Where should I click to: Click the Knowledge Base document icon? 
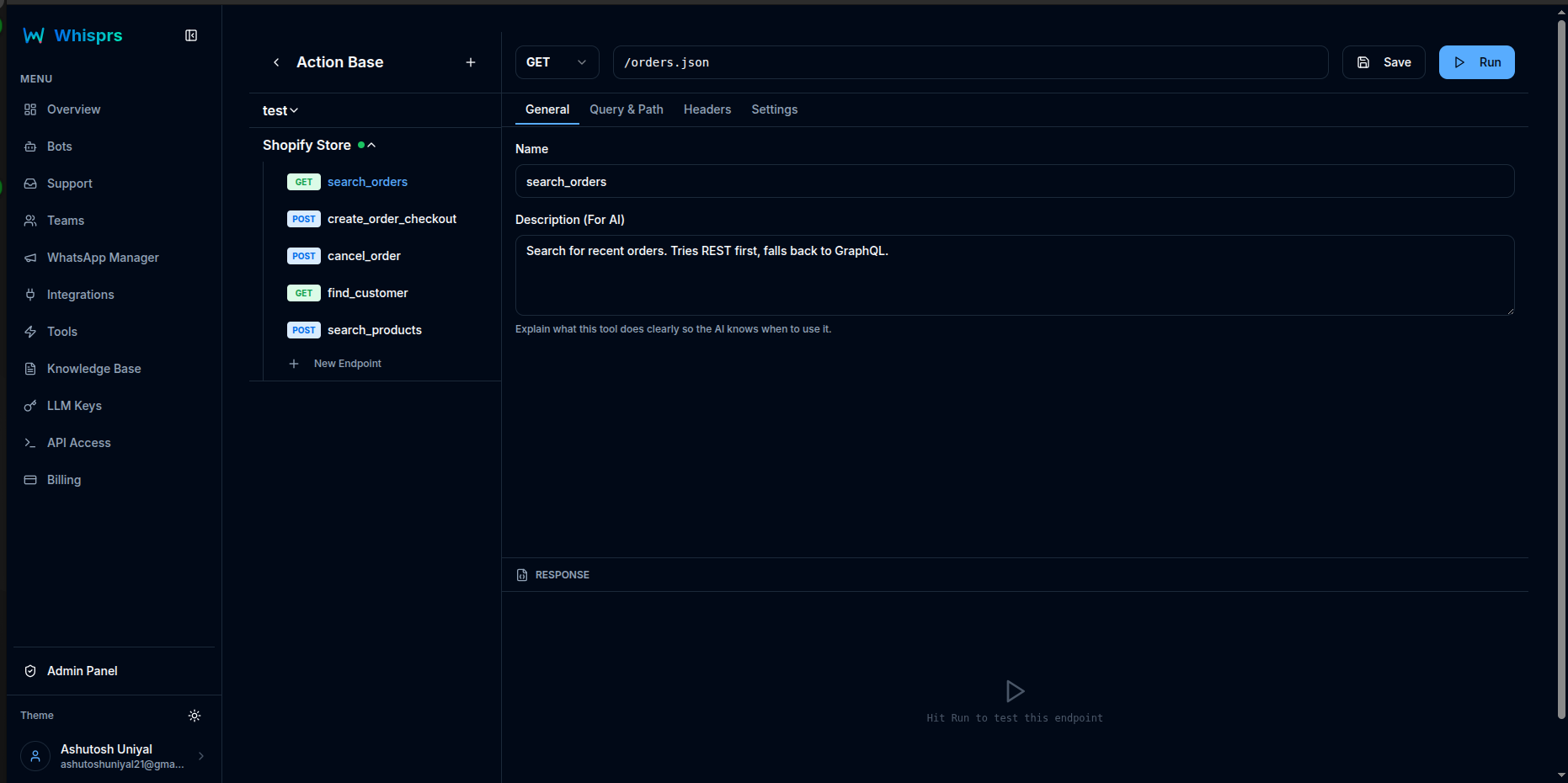(x=30, y=369)
